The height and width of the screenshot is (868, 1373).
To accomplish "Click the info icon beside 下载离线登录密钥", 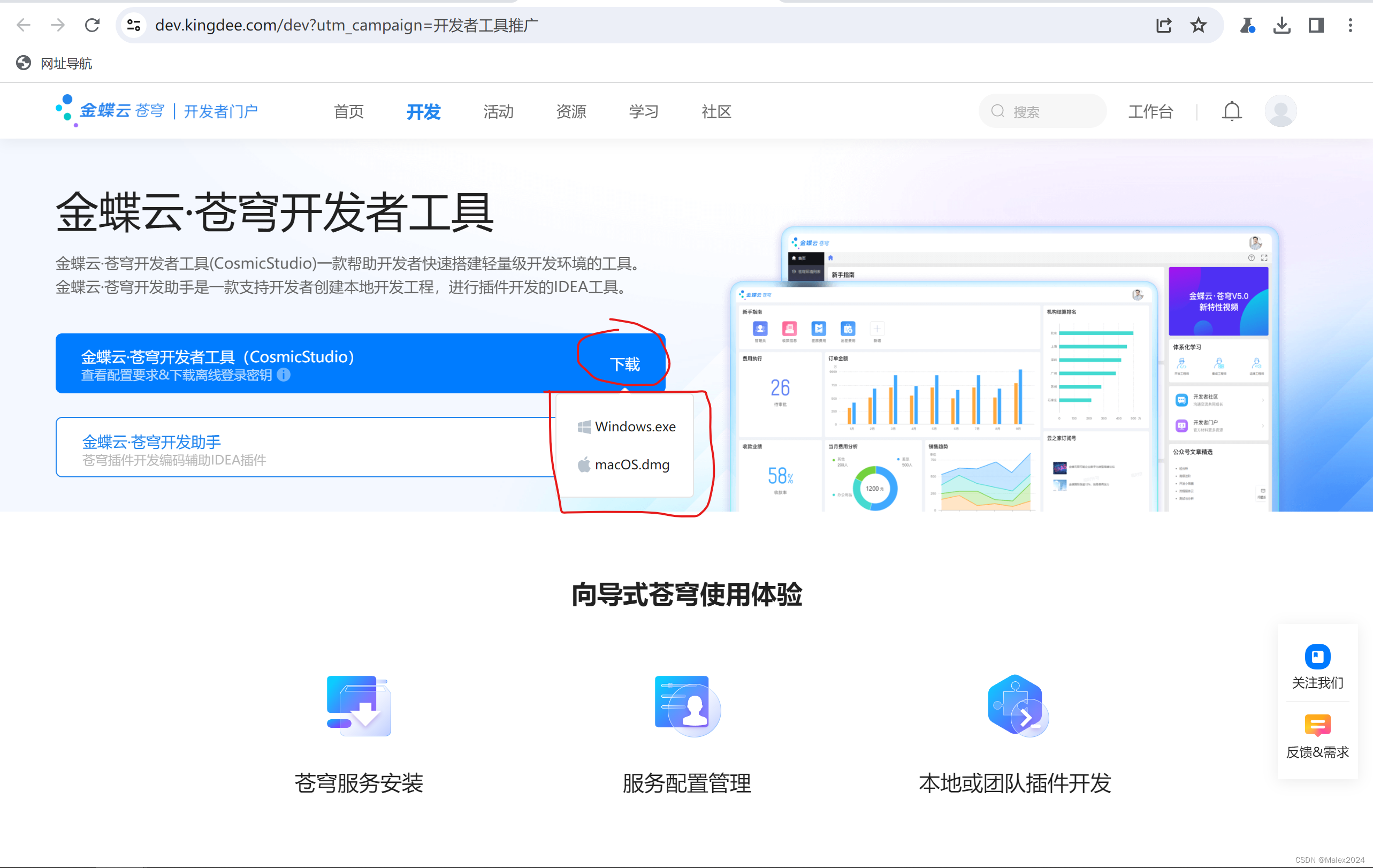I will 284,375.
